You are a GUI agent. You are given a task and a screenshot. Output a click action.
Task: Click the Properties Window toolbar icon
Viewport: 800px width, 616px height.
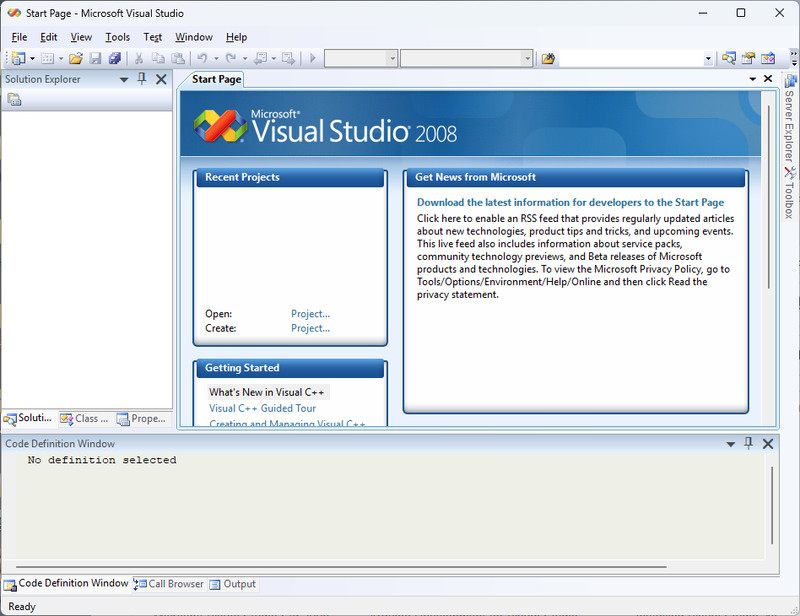[748, 58]
